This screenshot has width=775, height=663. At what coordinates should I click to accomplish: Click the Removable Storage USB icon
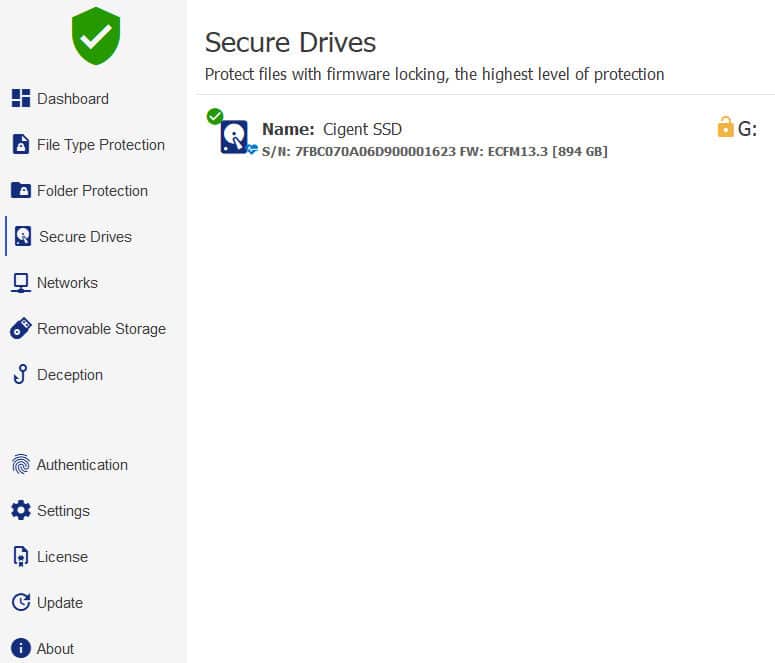21,328
